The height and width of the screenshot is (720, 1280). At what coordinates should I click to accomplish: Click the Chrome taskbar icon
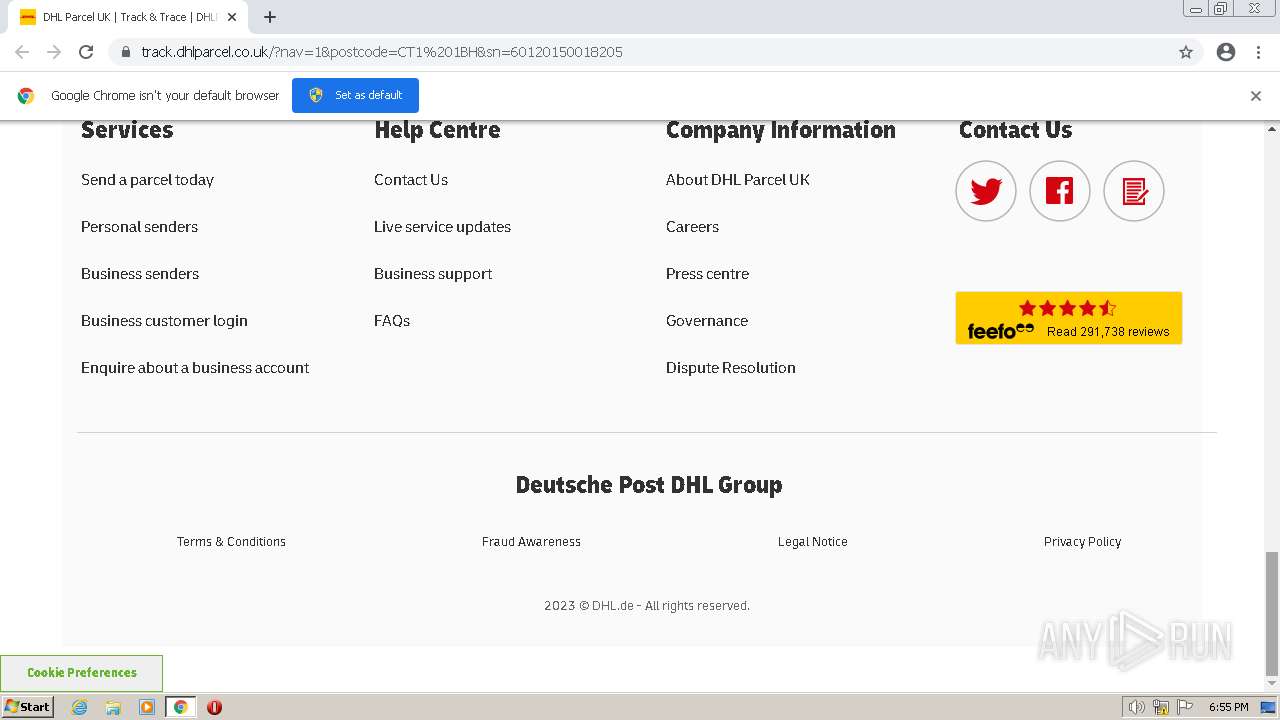click(180, 707)
